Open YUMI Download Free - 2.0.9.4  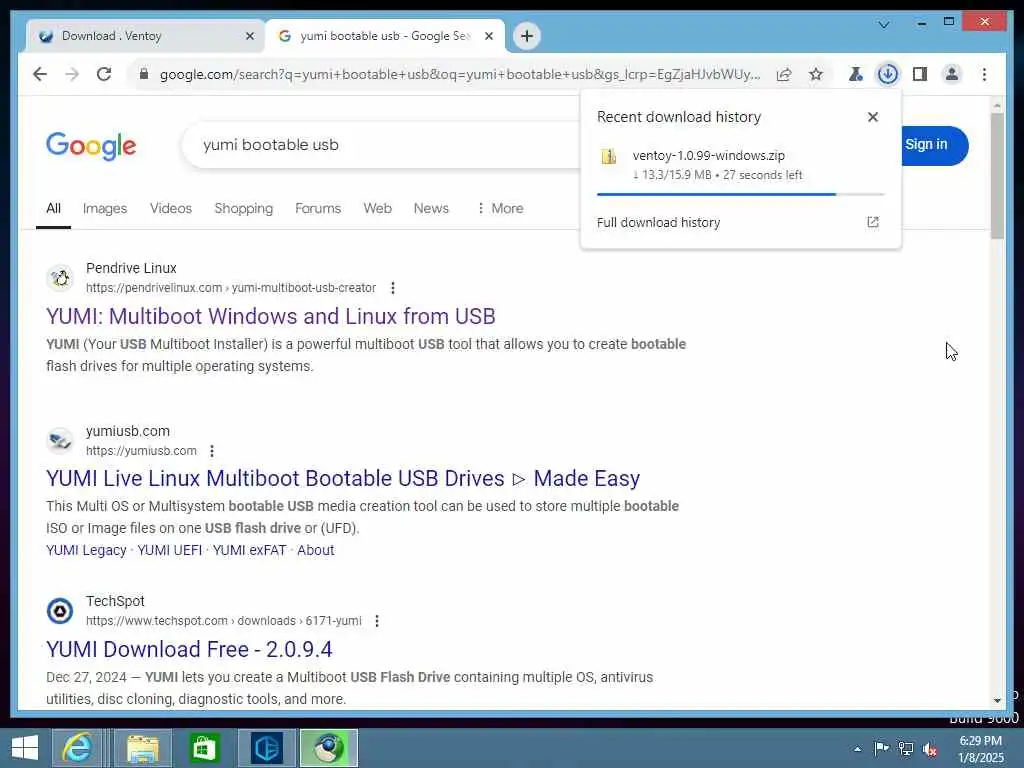(189, 649)
